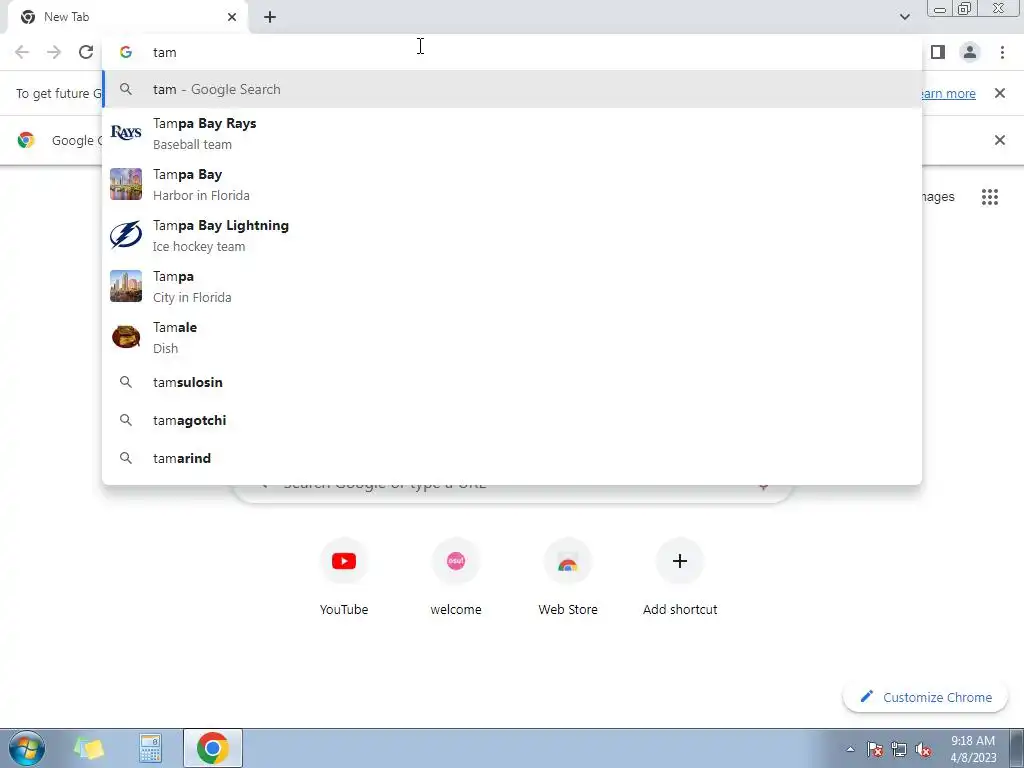The image size is (1024, 768).
Task: Click the network status tray icon
Action: pos(899,750)
